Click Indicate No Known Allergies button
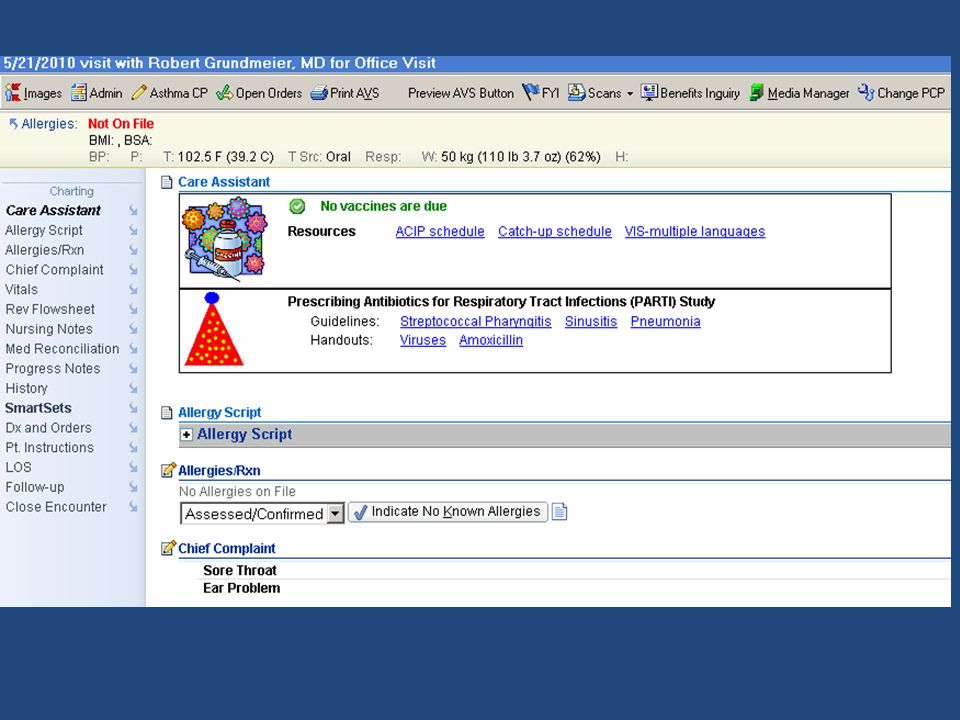This screenshot has width=960, height=720. pyautogui.click(x=448, y=512)
